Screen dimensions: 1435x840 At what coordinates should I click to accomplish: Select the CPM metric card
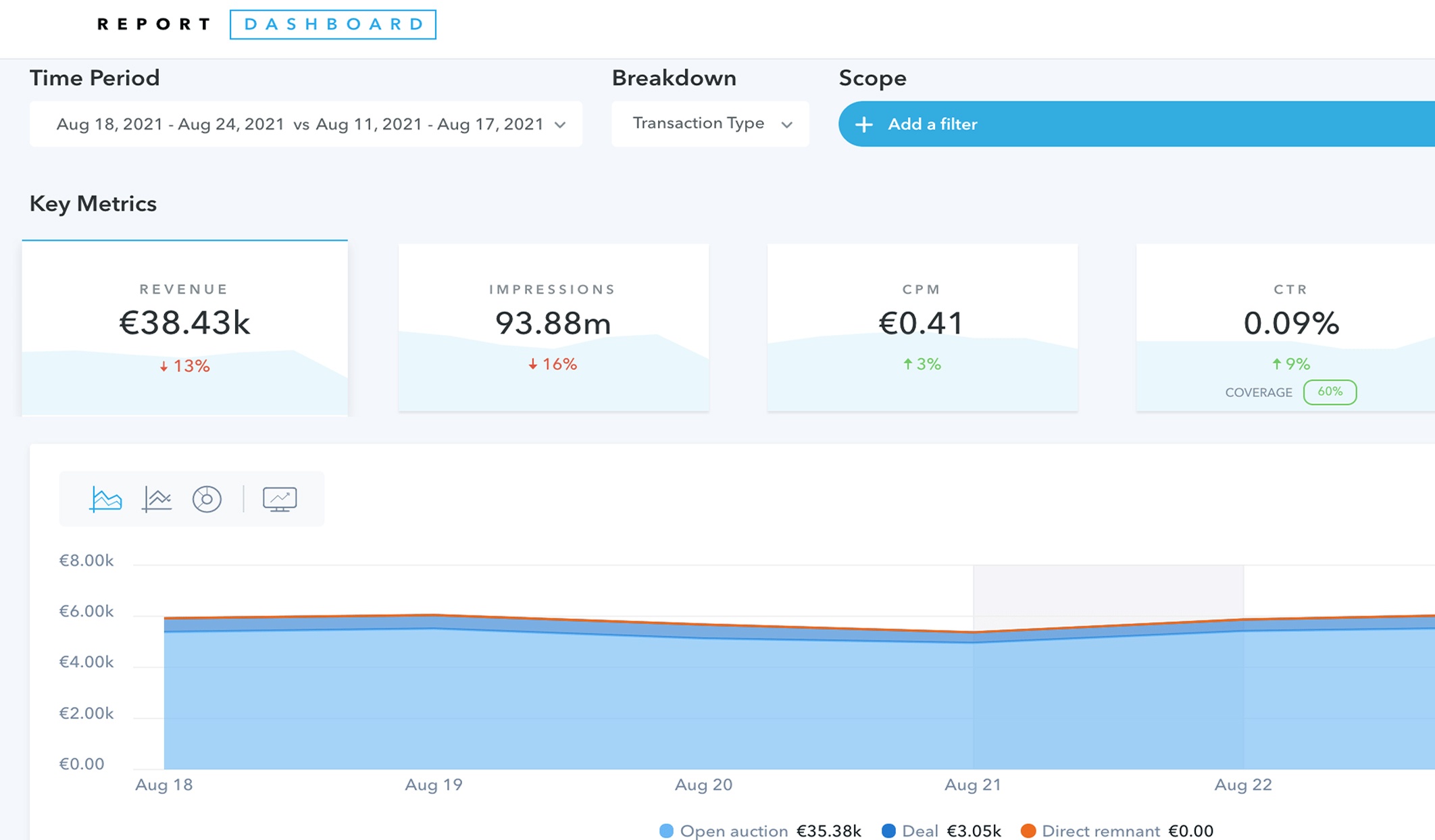[922, 327]
